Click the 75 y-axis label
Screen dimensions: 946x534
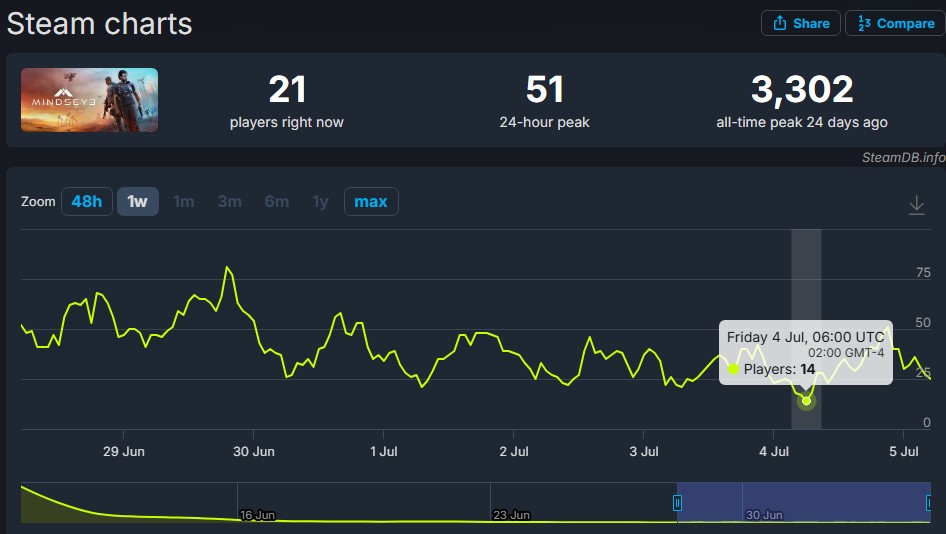pos(923,273)
